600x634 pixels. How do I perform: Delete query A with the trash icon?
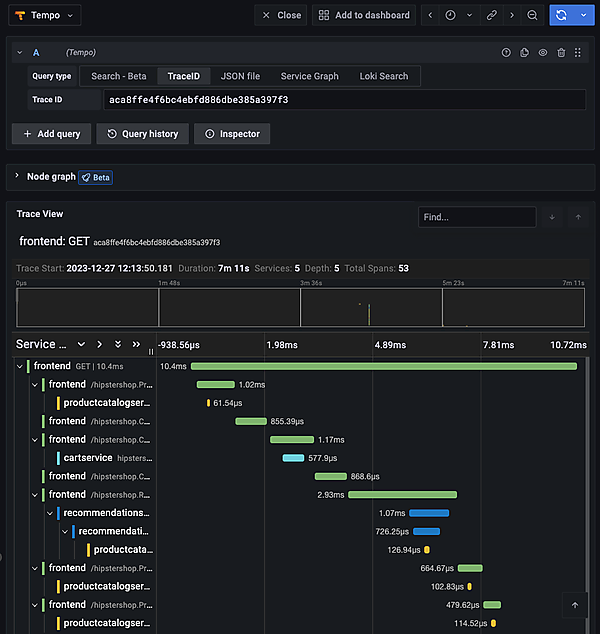561,52
